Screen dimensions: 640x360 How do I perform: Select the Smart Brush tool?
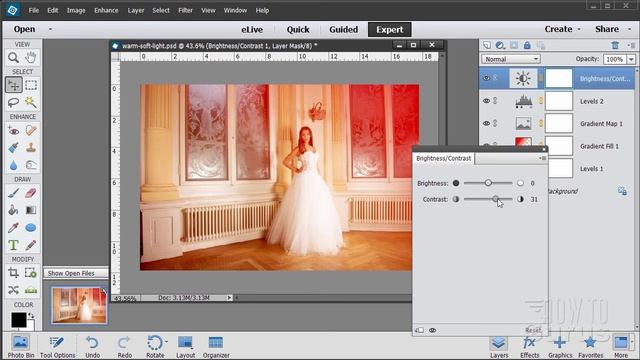[13, 148]
